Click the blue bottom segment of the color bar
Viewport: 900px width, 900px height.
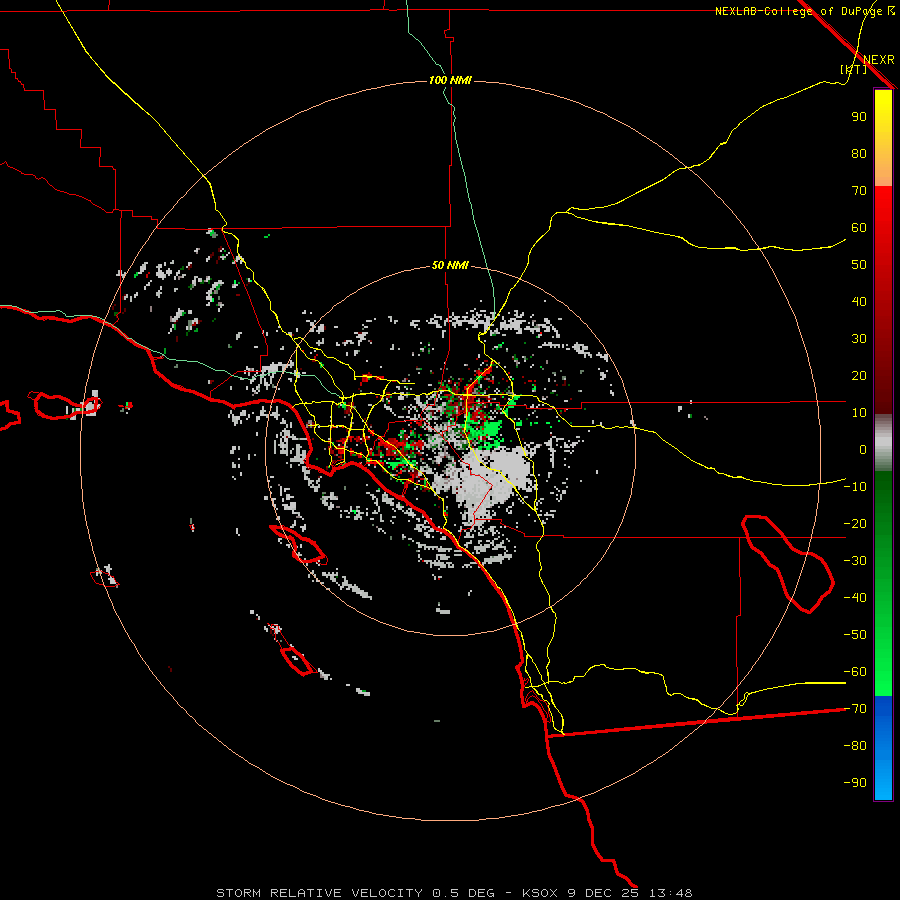coord(883,748)
